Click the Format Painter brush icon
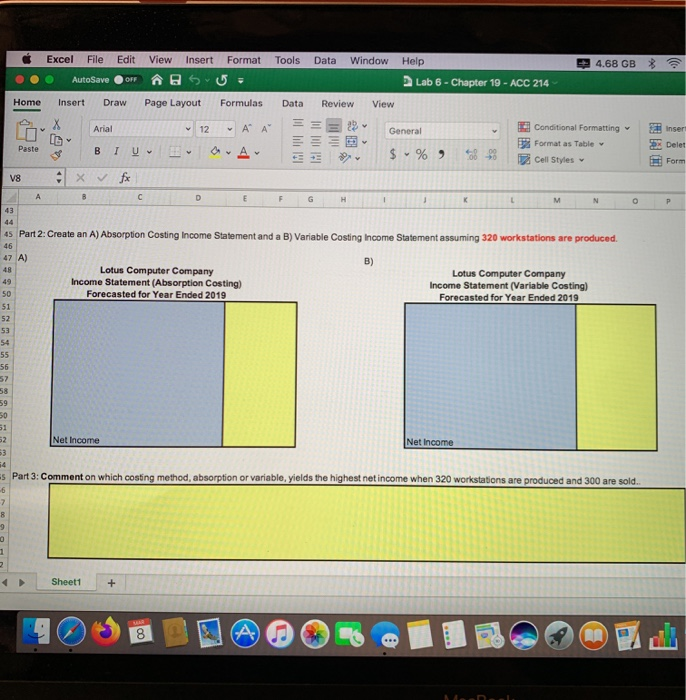Viewport: 686px width, 700px height. (x=56, y=155)
